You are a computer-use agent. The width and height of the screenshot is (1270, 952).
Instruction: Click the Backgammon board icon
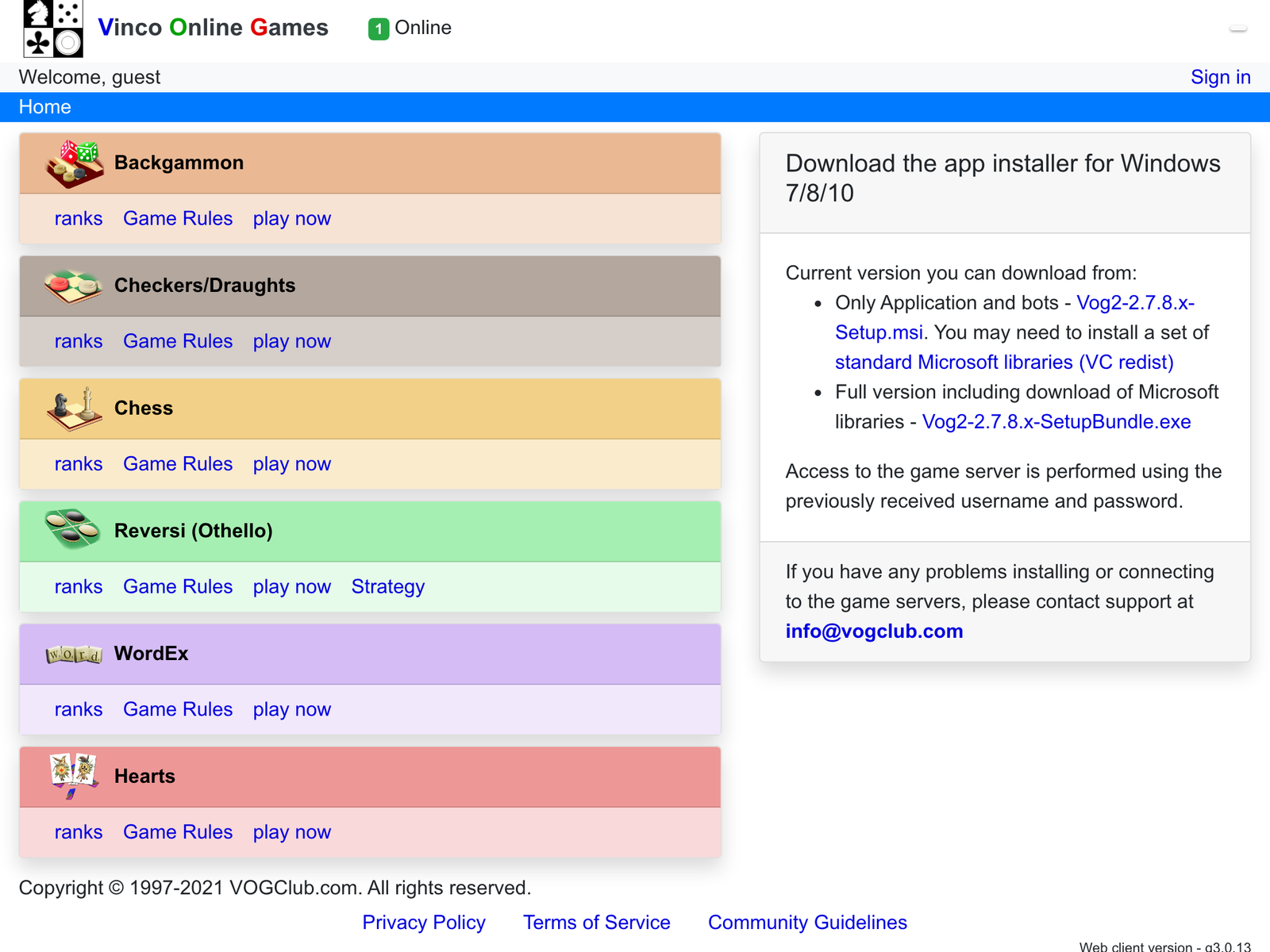pos(75,163)
